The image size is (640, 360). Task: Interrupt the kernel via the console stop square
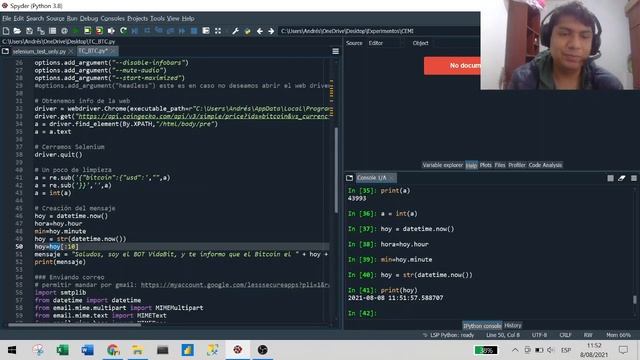pos(610,178)
